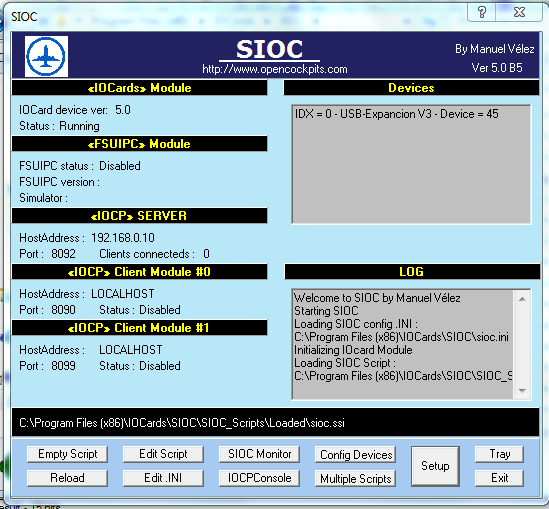The height and width of the screenshot is (509, 549).
Task: Close the SIOC window
Action: tap(519, 13)
